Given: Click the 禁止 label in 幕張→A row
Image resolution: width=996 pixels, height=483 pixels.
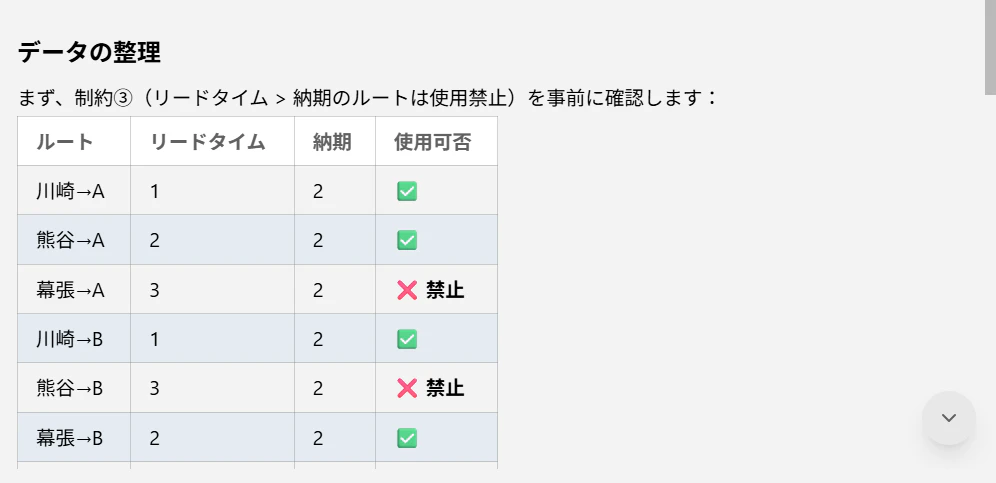Looking at the screenshot, I should click(445, 290).
